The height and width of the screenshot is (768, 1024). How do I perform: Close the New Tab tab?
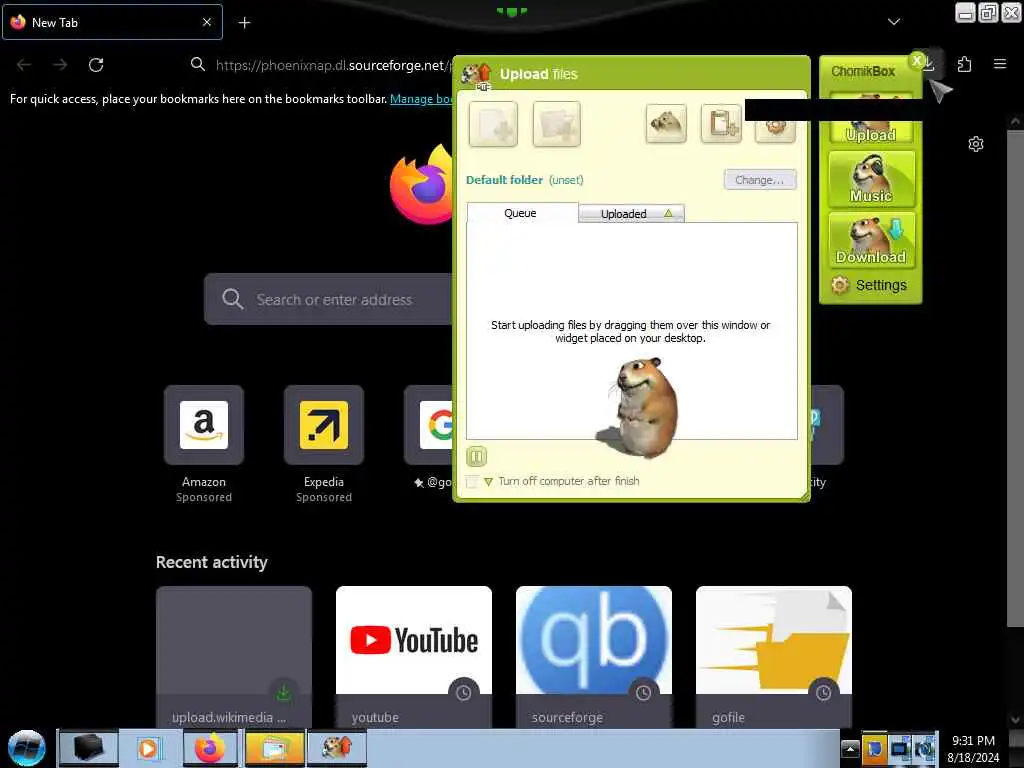coord(207,22)
